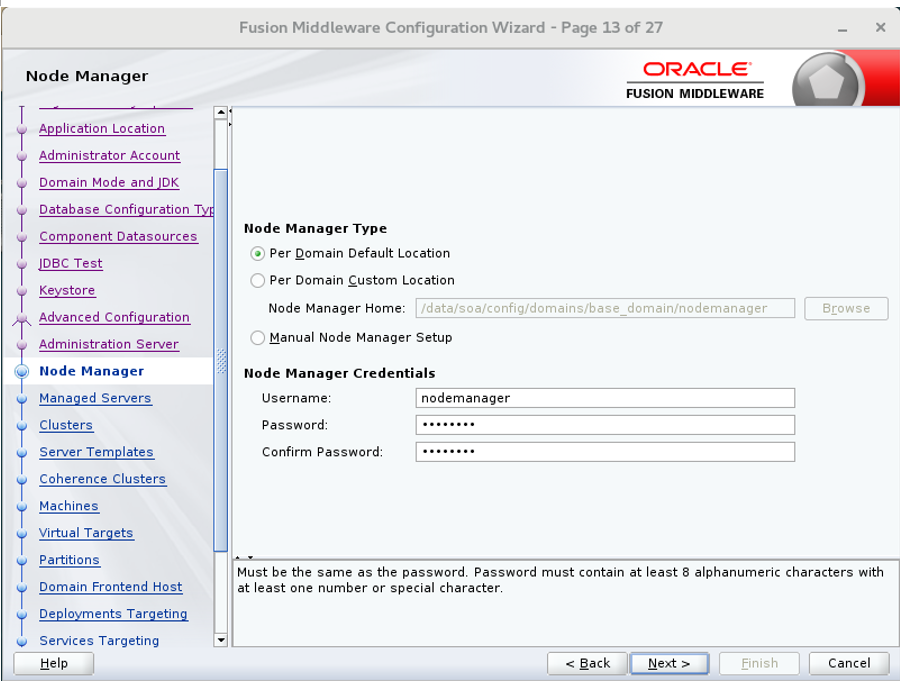Open Component Datasources step
Image resolution: width=900 pixels, height=683 pixels.
pyautogui.click(x=118, y=236)
